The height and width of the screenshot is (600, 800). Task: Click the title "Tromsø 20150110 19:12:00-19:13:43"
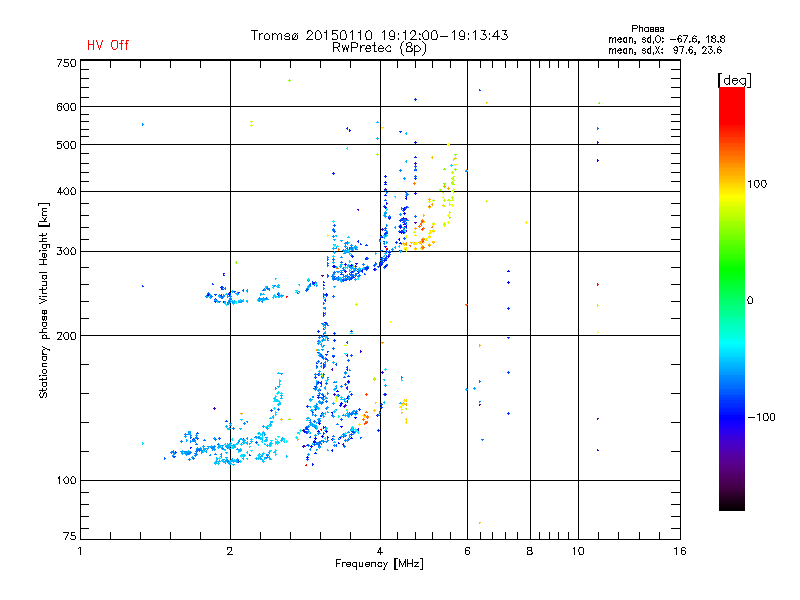point(379,35)
